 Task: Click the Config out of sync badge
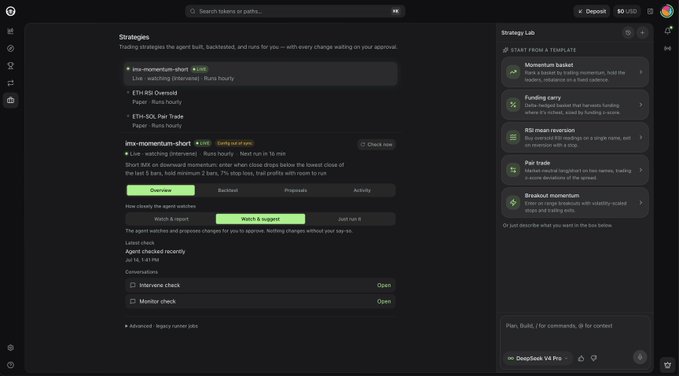pyautogui.click(x=235, y=143)
